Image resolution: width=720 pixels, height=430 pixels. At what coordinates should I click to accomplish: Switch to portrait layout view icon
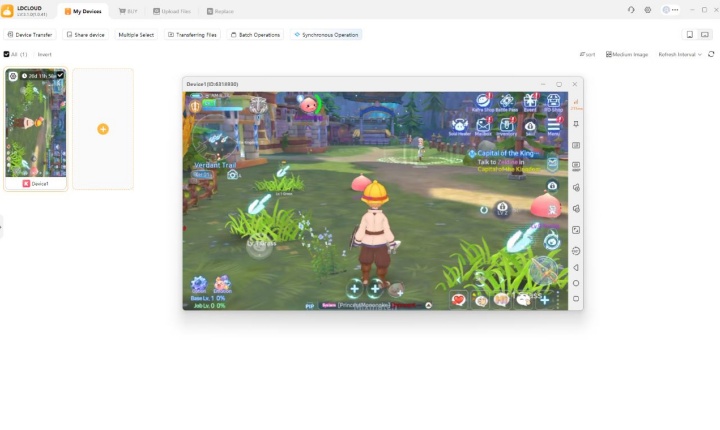click(689, 34)
